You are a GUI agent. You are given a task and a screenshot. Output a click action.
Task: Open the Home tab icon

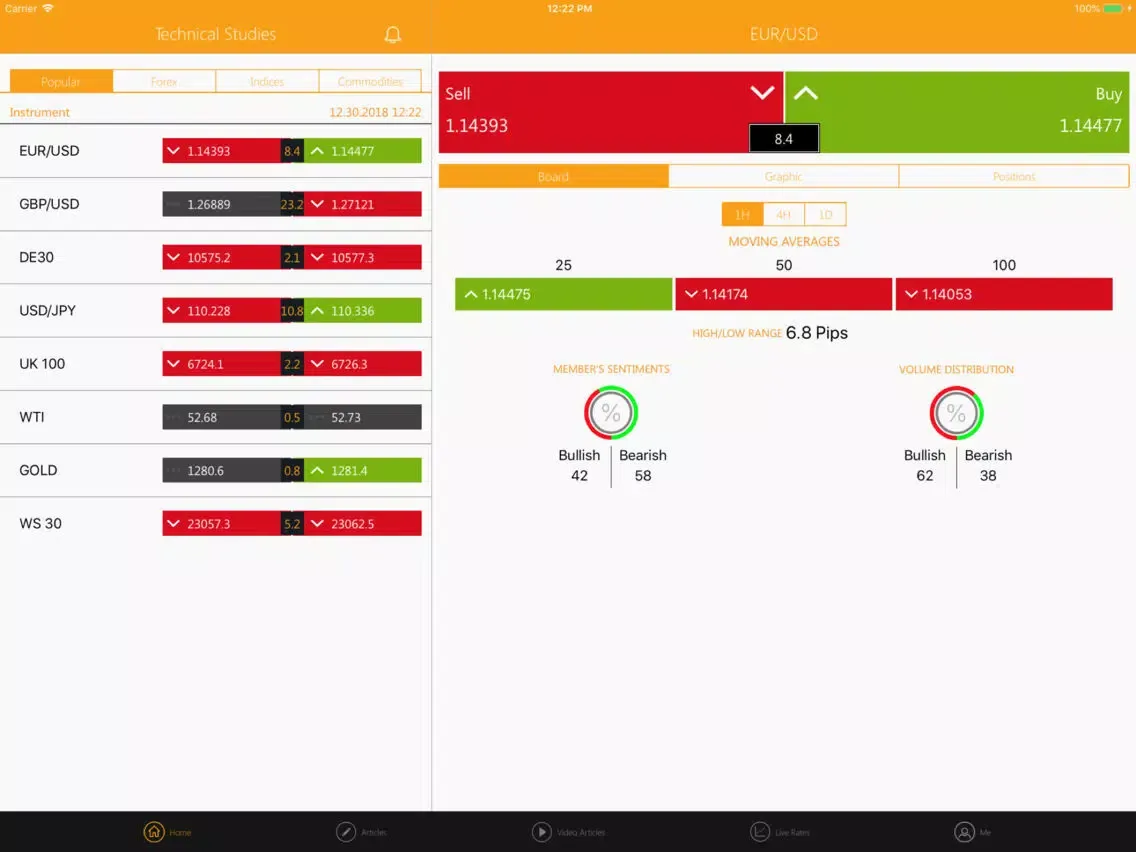(x=154, y=832)
